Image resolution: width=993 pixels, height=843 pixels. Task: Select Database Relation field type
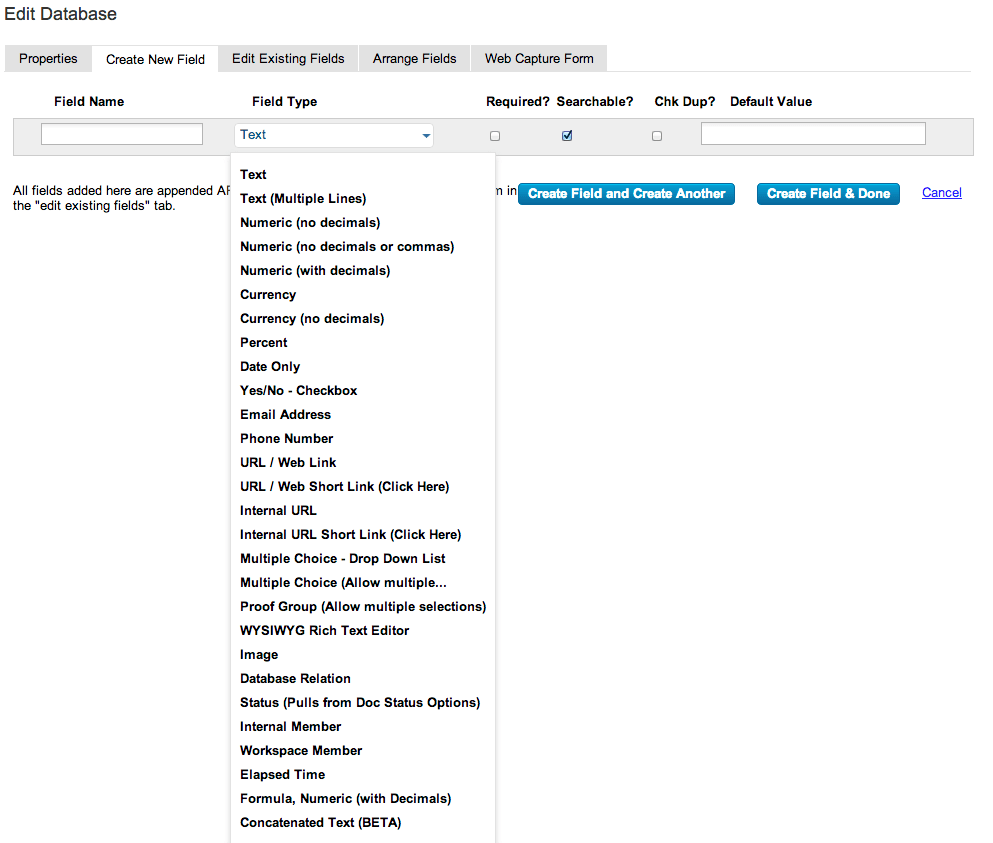[295, 678]
